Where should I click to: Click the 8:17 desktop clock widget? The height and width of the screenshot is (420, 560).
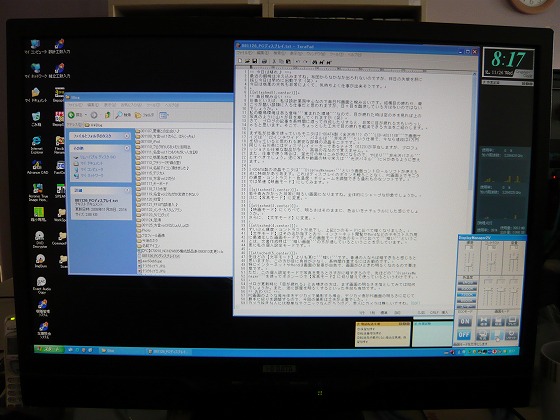(x=509, y=63)
